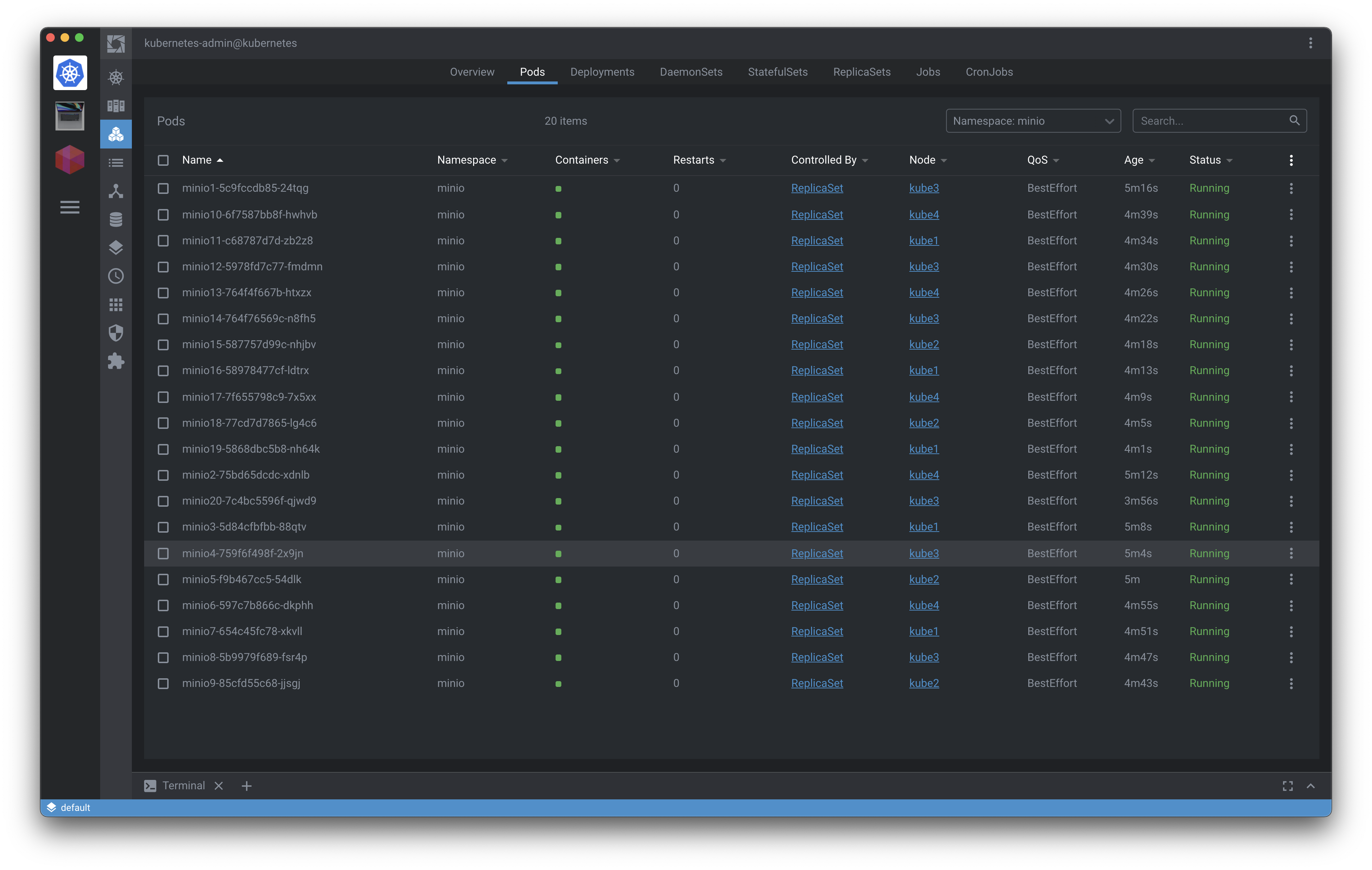Switch to the Overview tab
The width and height of the screenshot is (1372, 870).
[472, 72]
